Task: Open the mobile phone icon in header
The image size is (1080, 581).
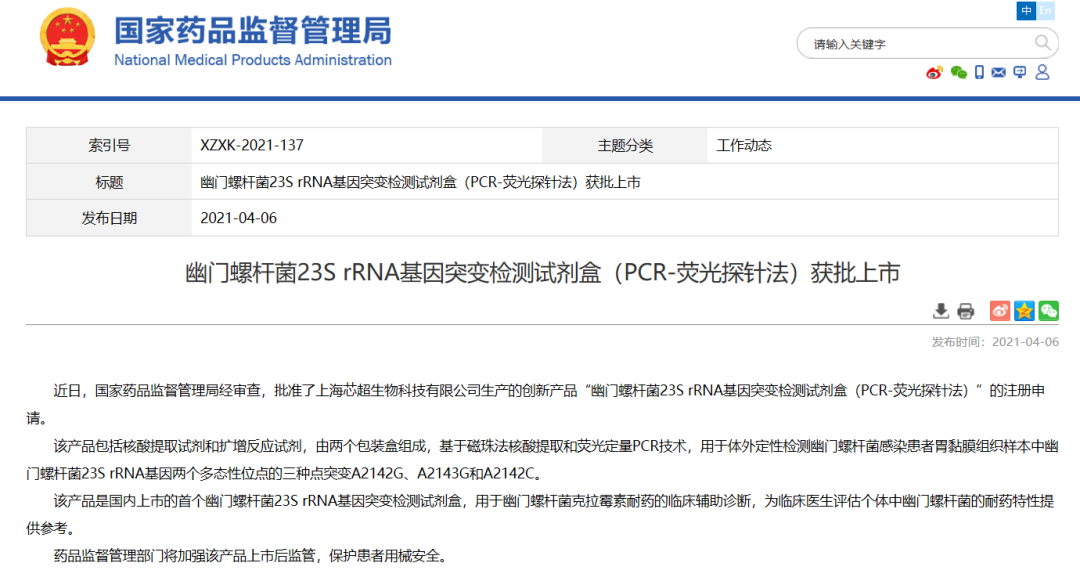Action: click(x=979, y=72)
